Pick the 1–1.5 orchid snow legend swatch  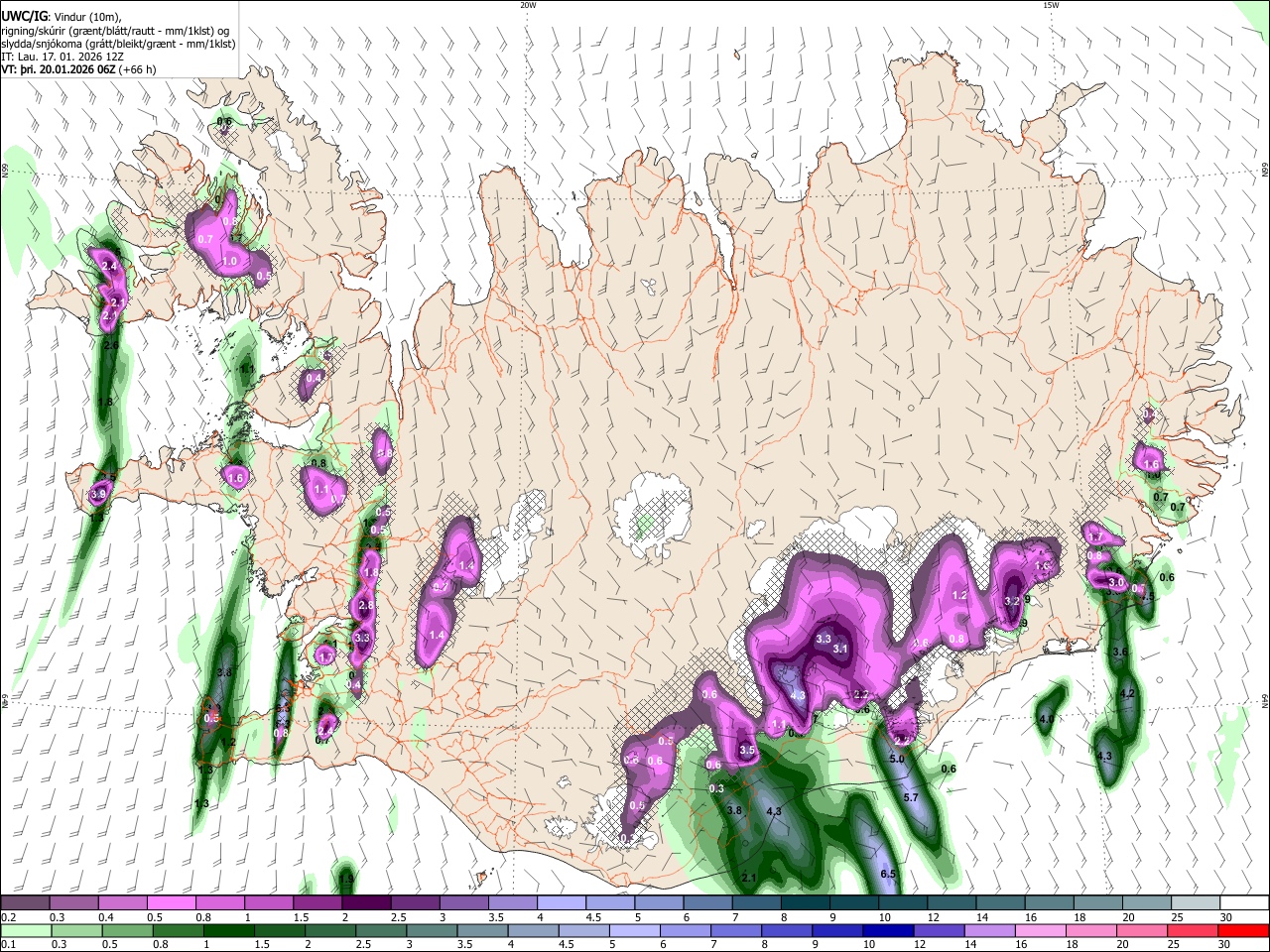point(269,902)
